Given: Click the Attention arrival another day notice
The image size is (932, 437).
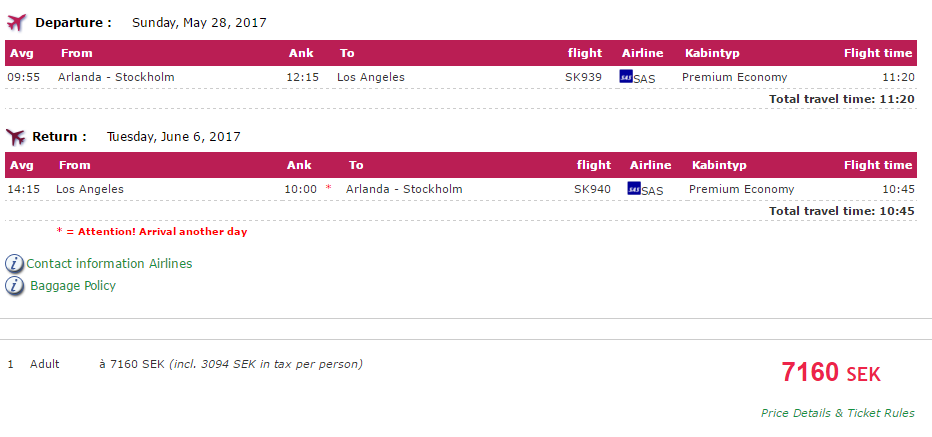Looking at the screenshot, I should coord(152,232).
